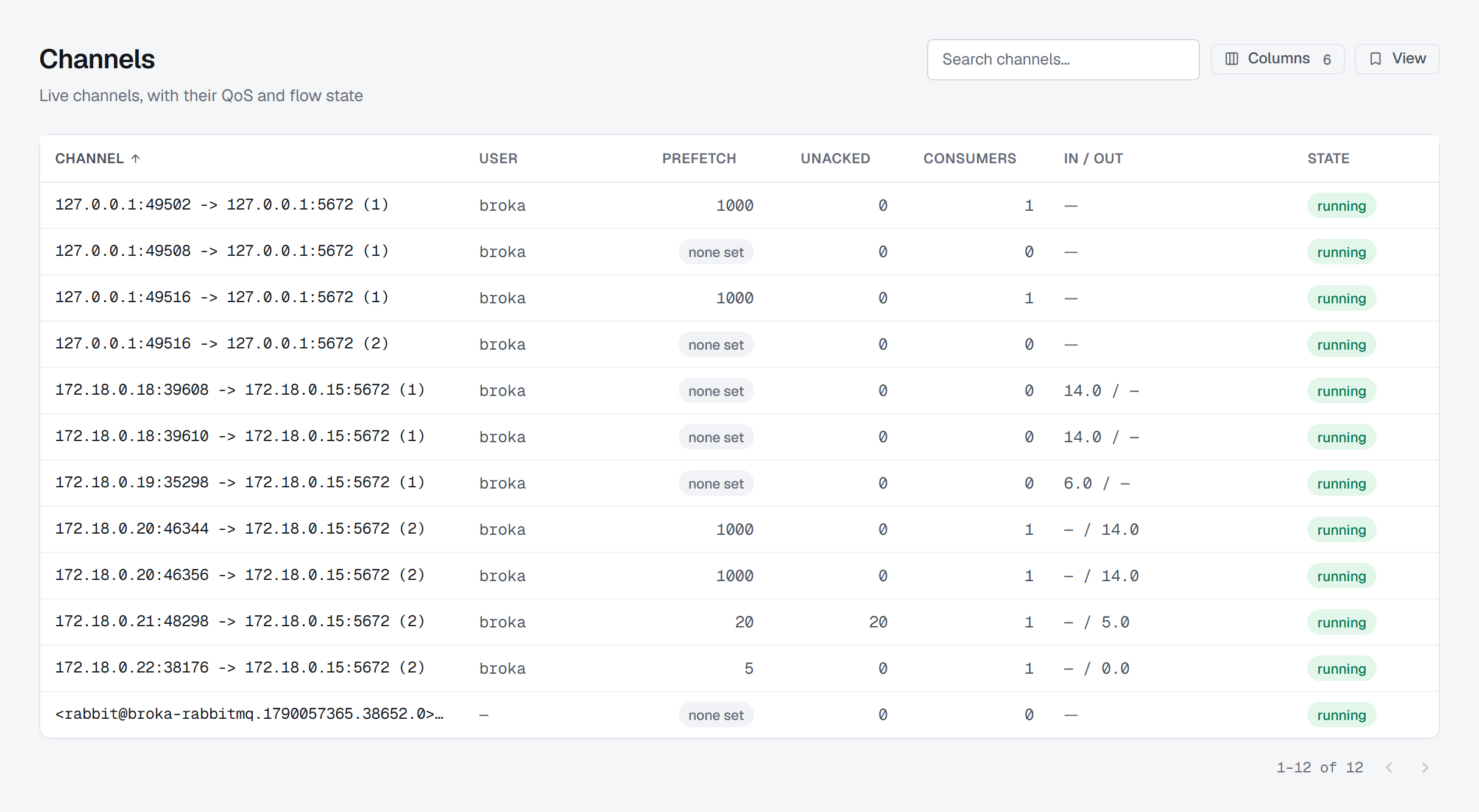Viewport: 1479px width, 812px height.
Task: Click the ascending sort arrow icon
Action: point(136,158)
